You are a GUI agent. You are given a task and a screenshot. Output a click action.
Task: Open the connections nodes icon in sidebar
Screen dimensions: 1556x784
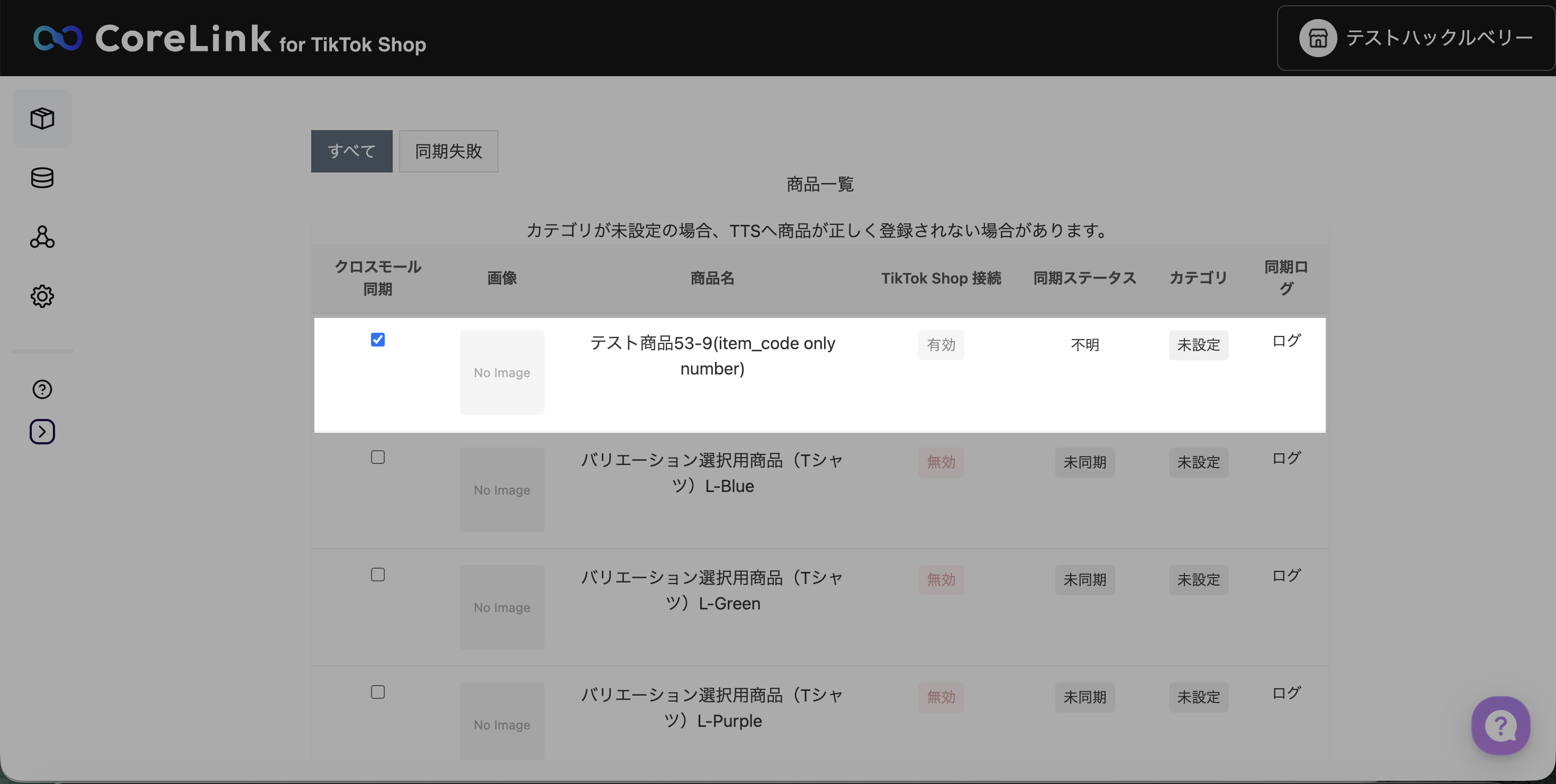click(x=42, y=236)
